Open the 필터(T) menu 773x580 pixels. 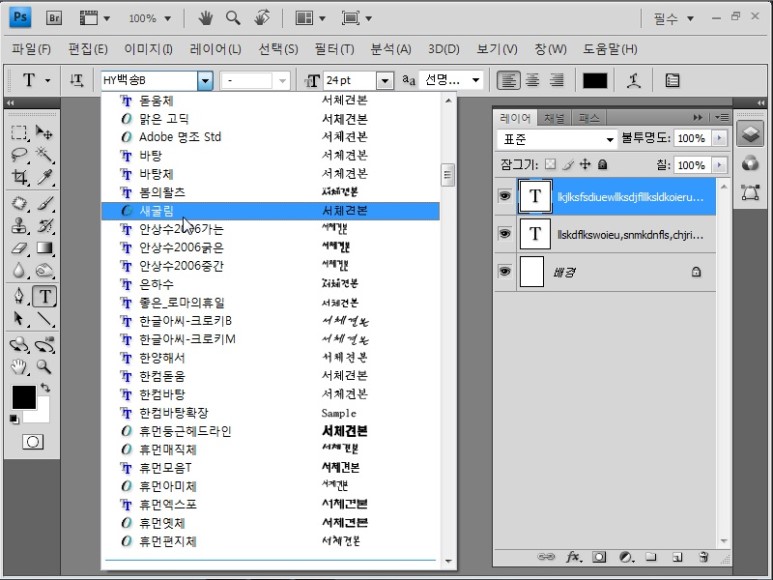point(334,49)
